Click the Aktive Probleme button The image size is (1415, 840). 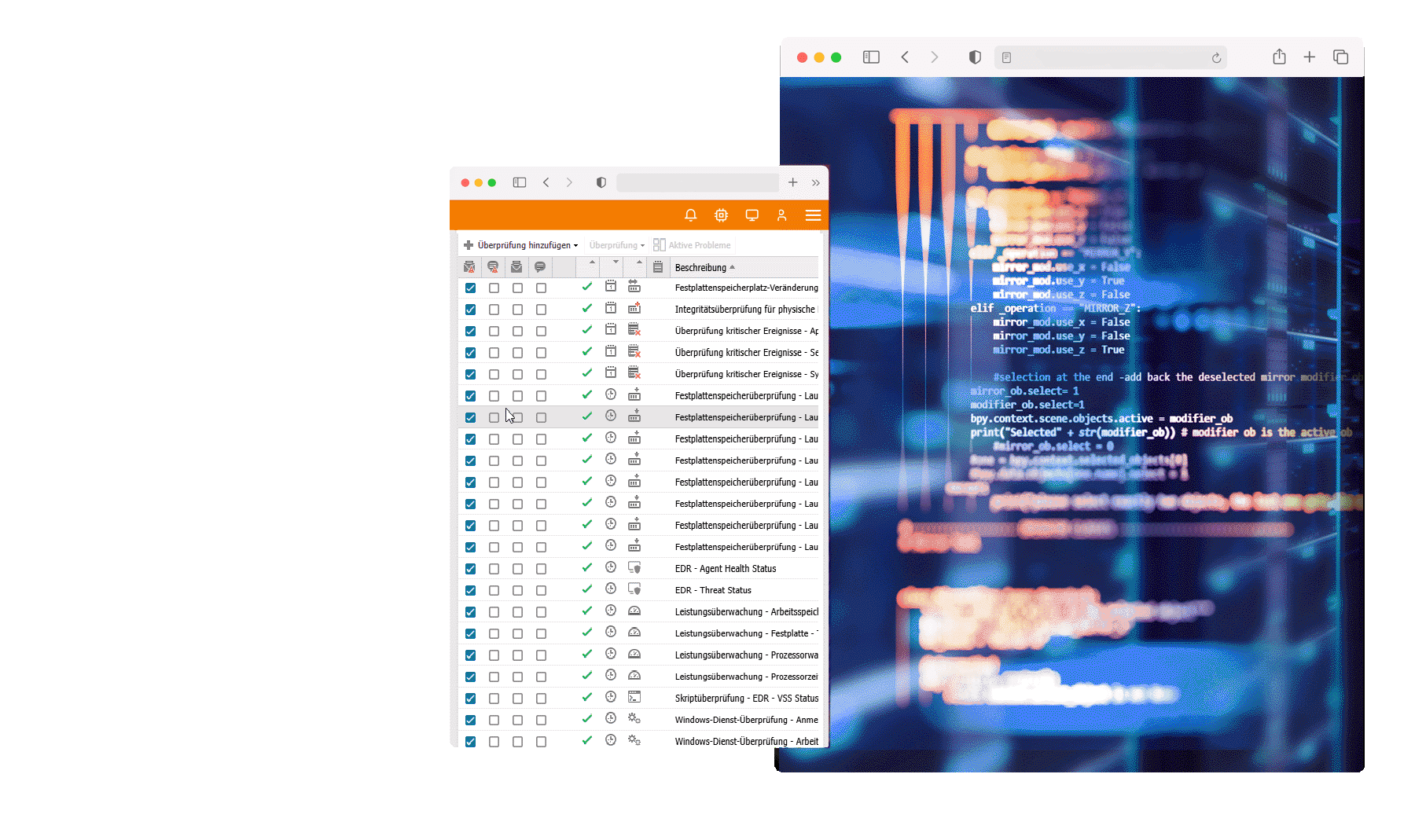[692, 245]
